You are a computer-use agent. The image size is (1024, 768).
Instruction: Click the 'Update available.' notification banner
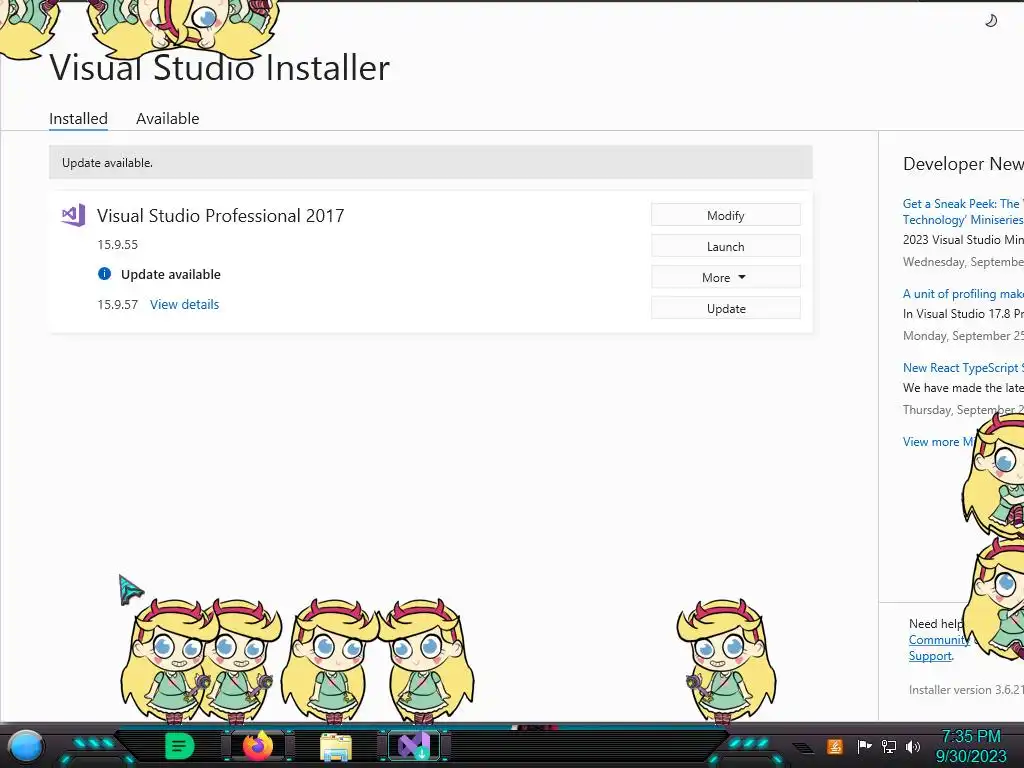[x=430, y=163]
